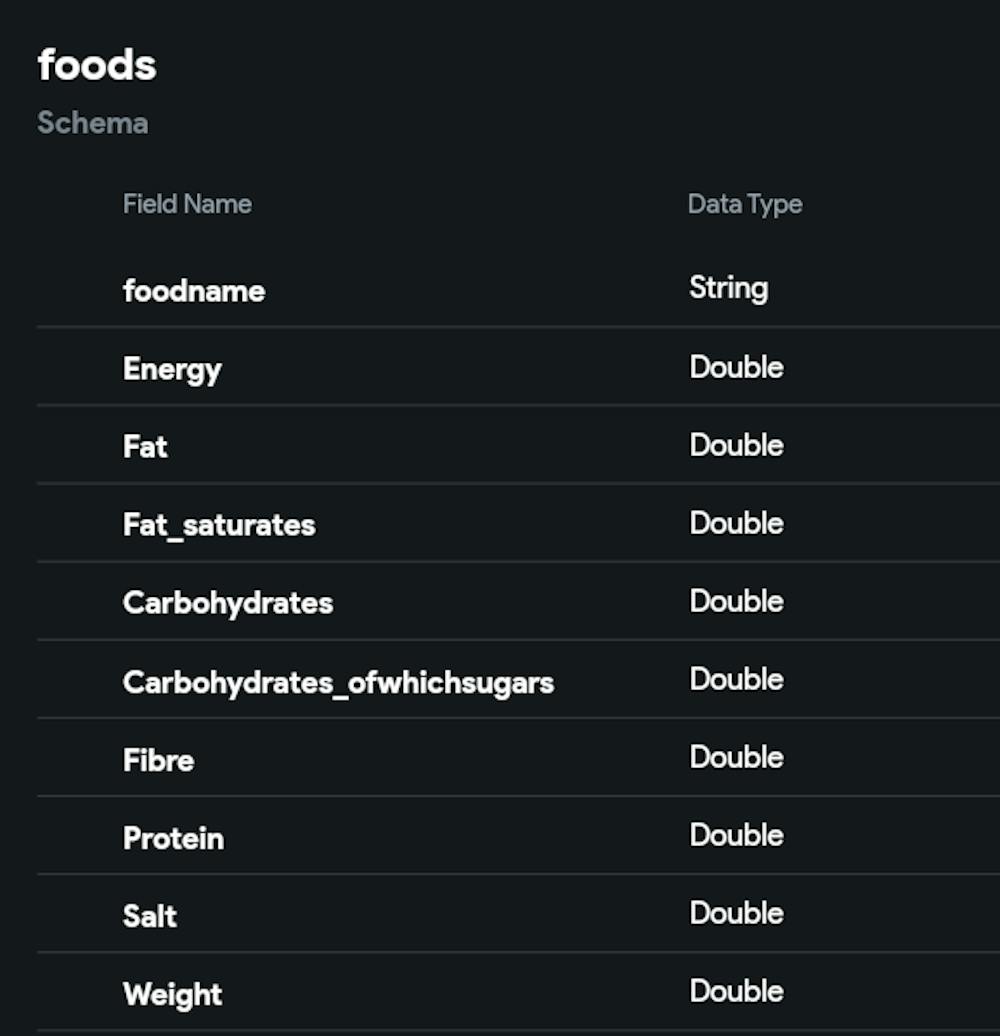The height and width of the screenshot is (1036, 1000).
Task: Click the Double type next to Protein
Action: click(736, 835)
